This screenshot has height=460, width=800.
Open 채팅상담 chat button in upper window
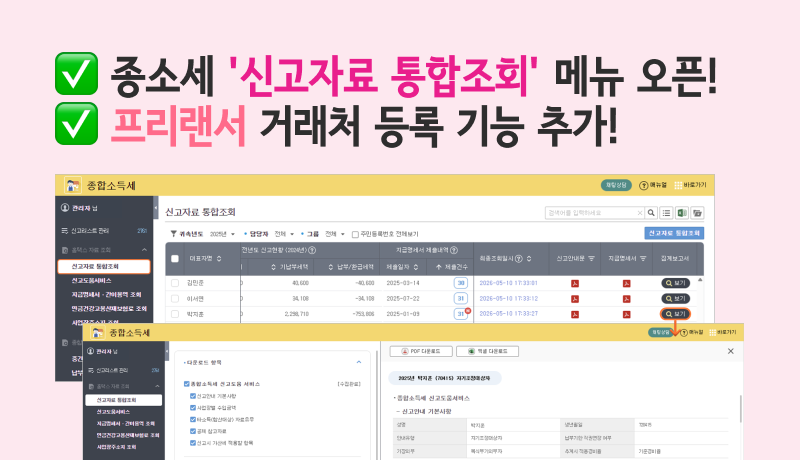pyautogui.click(x=616, y=185)
